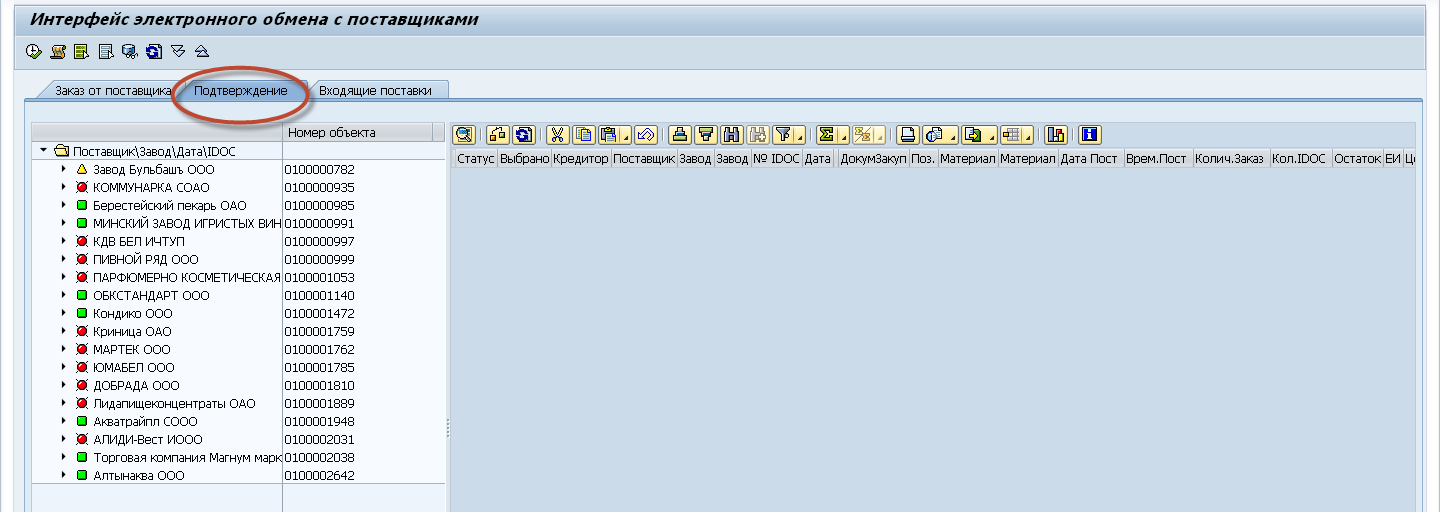Click the ДокумЗакуп column header
The width and height of the screenshot is (1440, 512).
(x=872, y=158)
